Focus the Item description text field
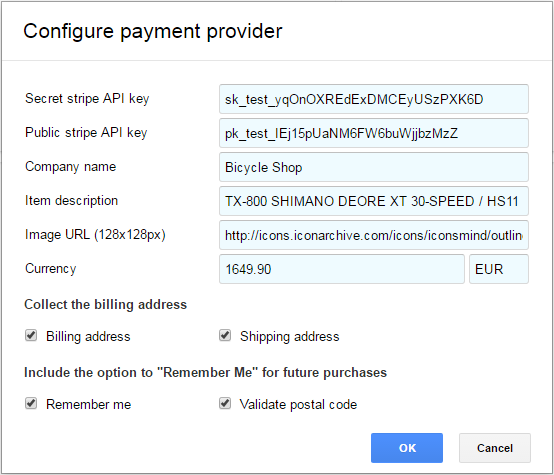 [x=374, y=201]
